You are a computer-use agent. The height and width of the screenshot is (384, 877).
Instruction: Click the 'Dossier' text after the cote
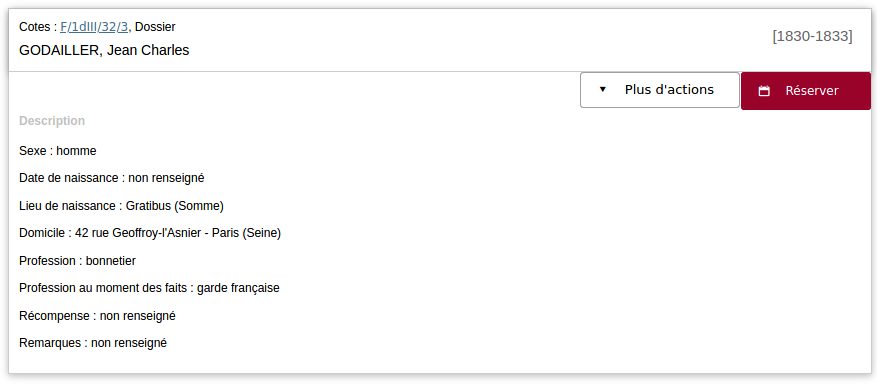(x=155, y=27)
